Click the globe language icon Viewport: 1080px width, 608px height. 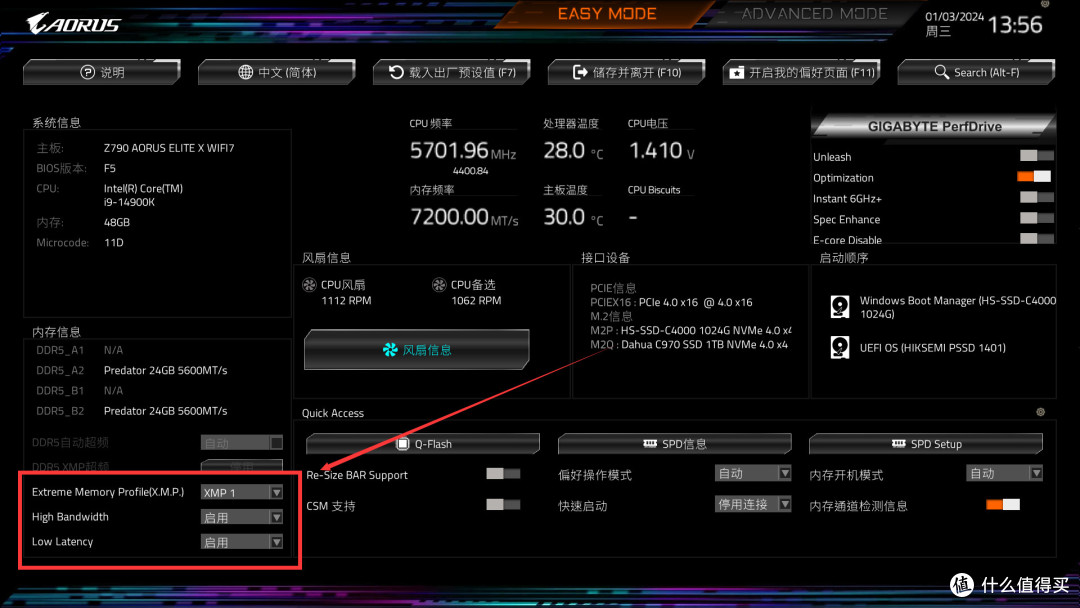coord(245,72)
